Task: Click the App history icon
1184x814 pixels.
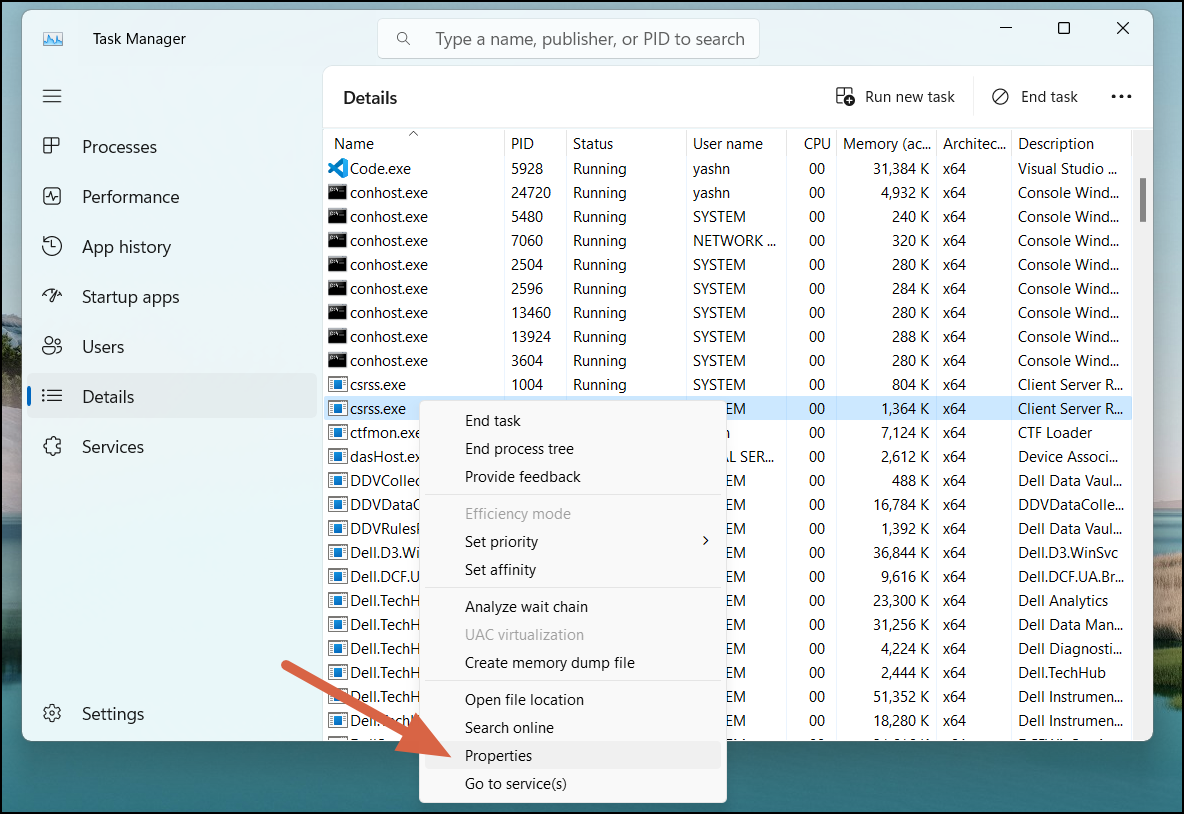Action: pos(52,247)
